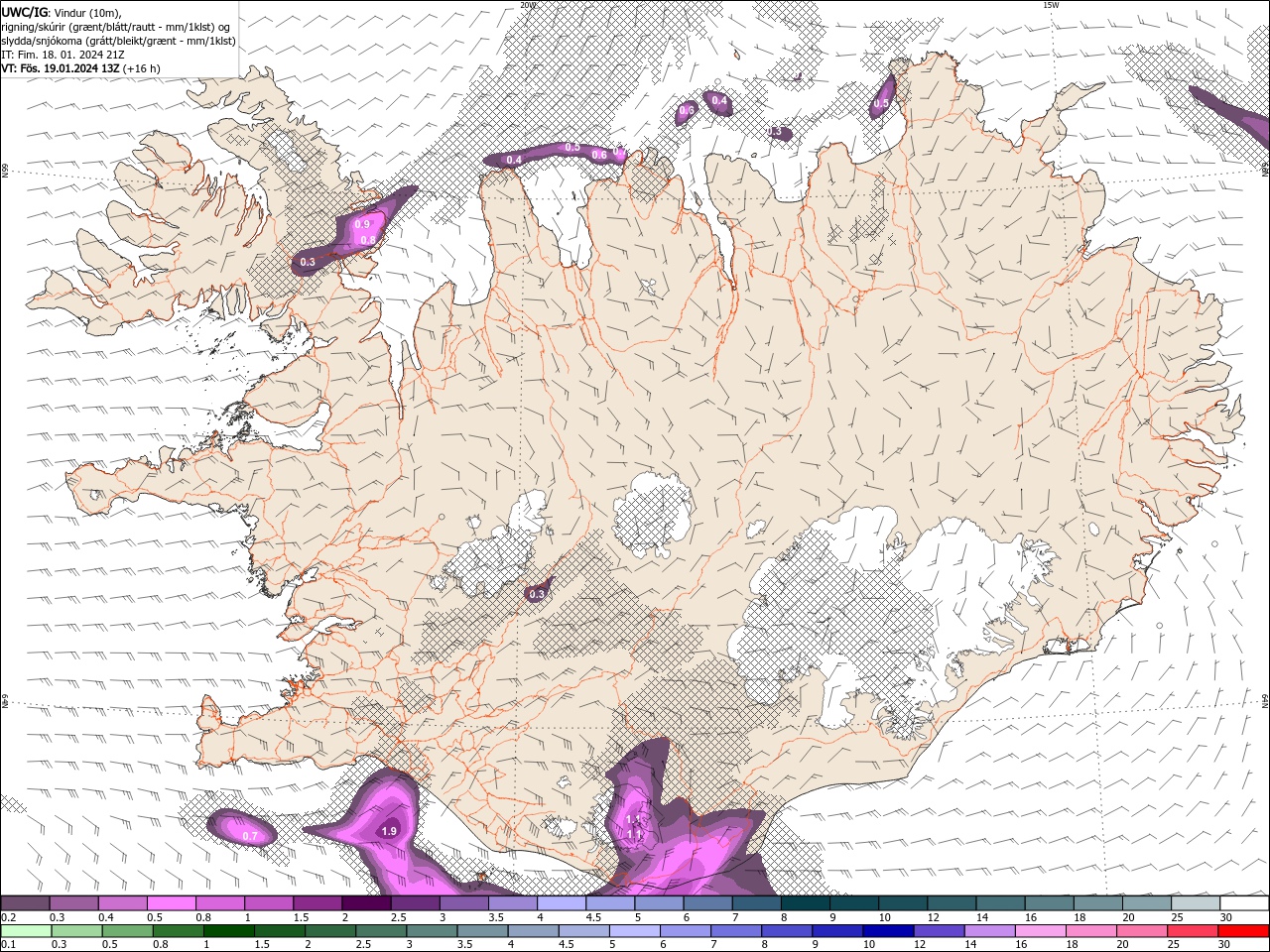Select the snow scale swatch labeled 0.3
The width and height of the screenshot is (1270, 952).
tap(73, 903)
